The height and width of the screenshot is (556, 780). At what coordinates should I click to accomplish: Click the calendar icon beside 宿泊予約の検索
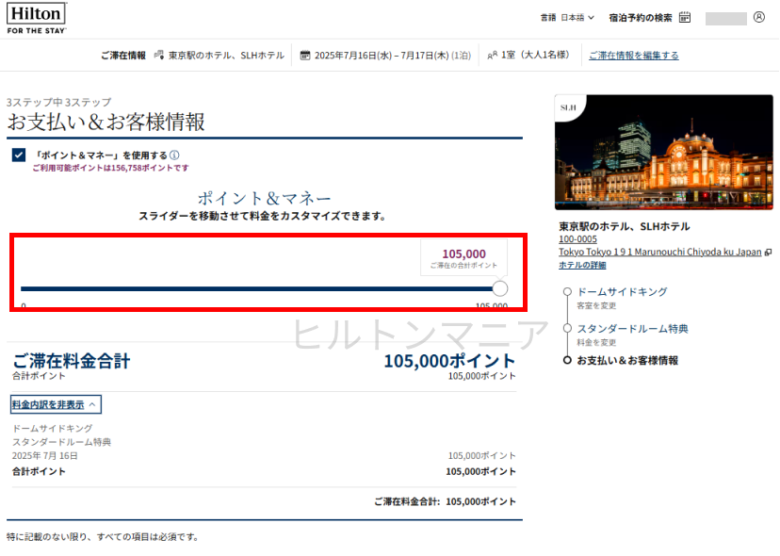tap(685, 17)
